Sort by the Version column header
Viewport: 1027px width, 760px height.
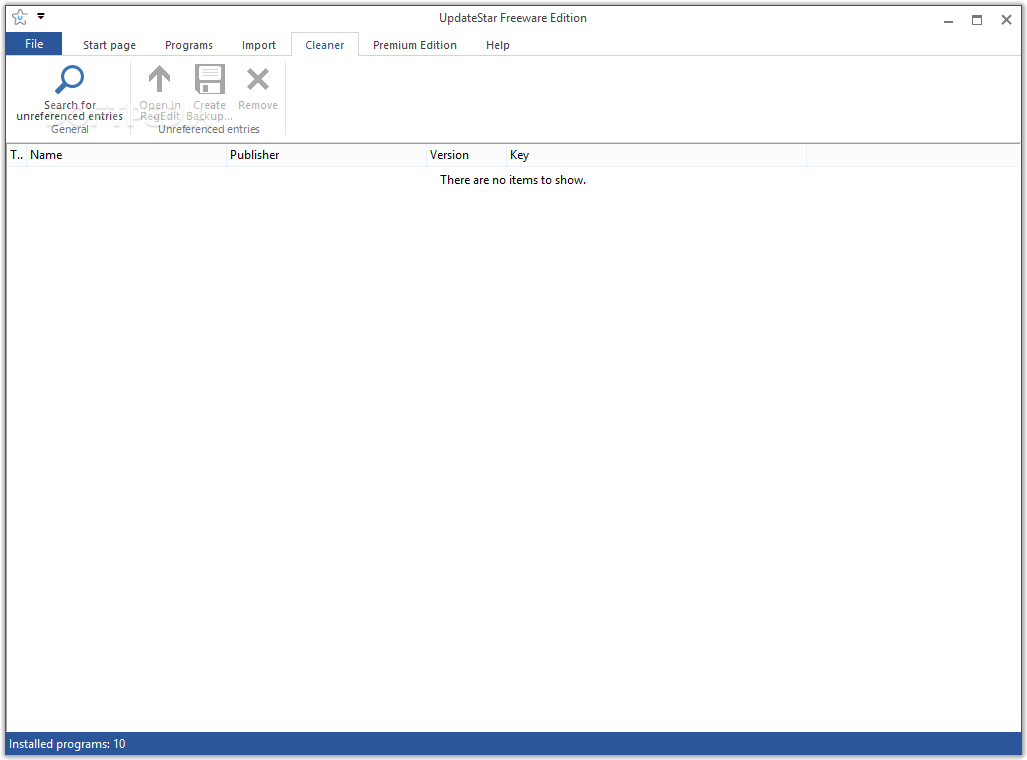466,155
